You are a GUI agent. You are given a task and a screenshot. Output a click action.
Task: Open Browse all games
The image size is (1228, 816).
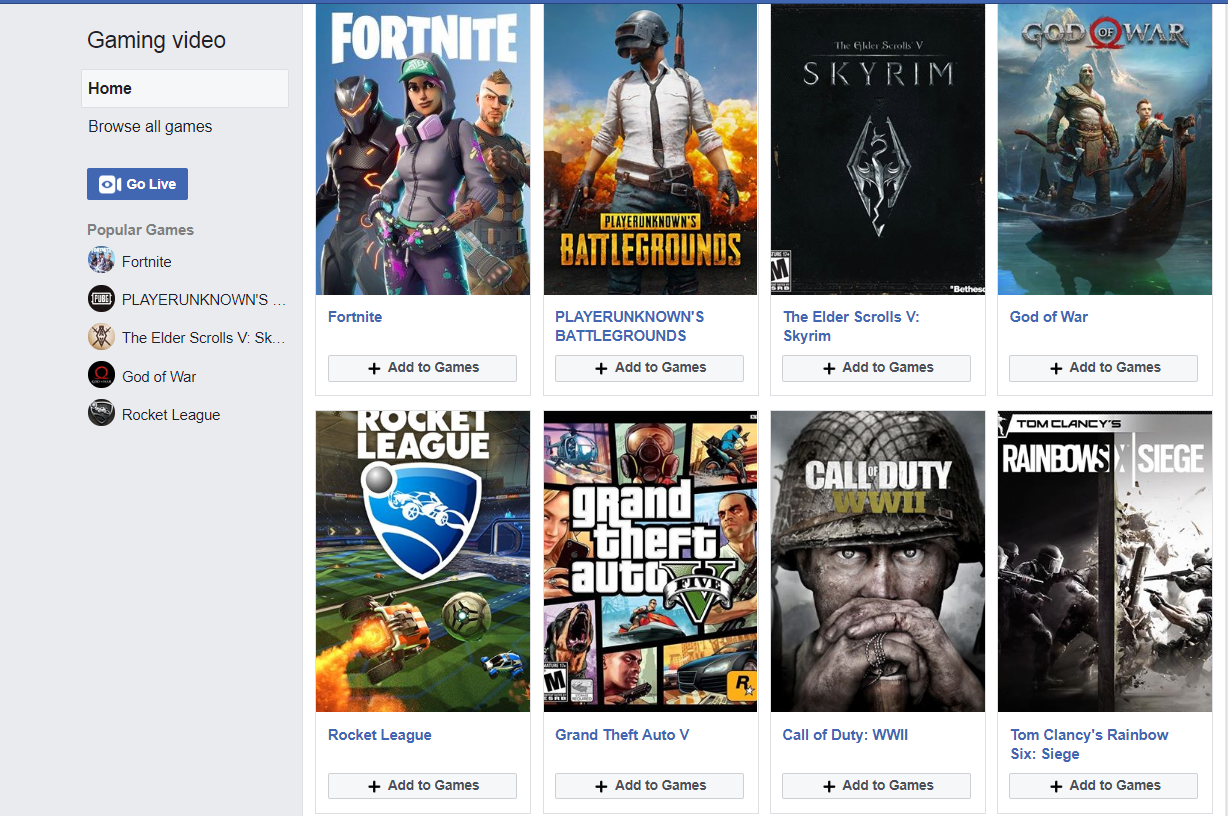pyautogui.click(x=150, y=127)
